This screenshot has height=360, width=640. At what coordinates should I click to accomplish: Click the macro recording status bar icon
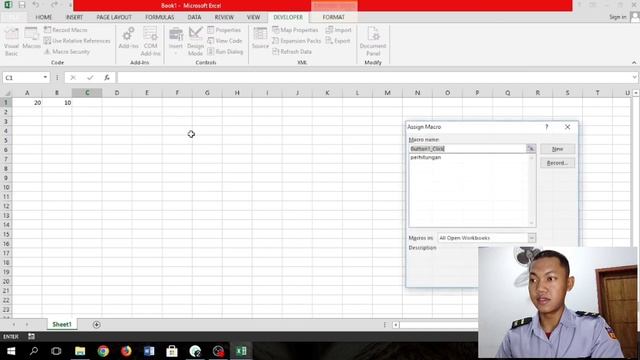31,336
